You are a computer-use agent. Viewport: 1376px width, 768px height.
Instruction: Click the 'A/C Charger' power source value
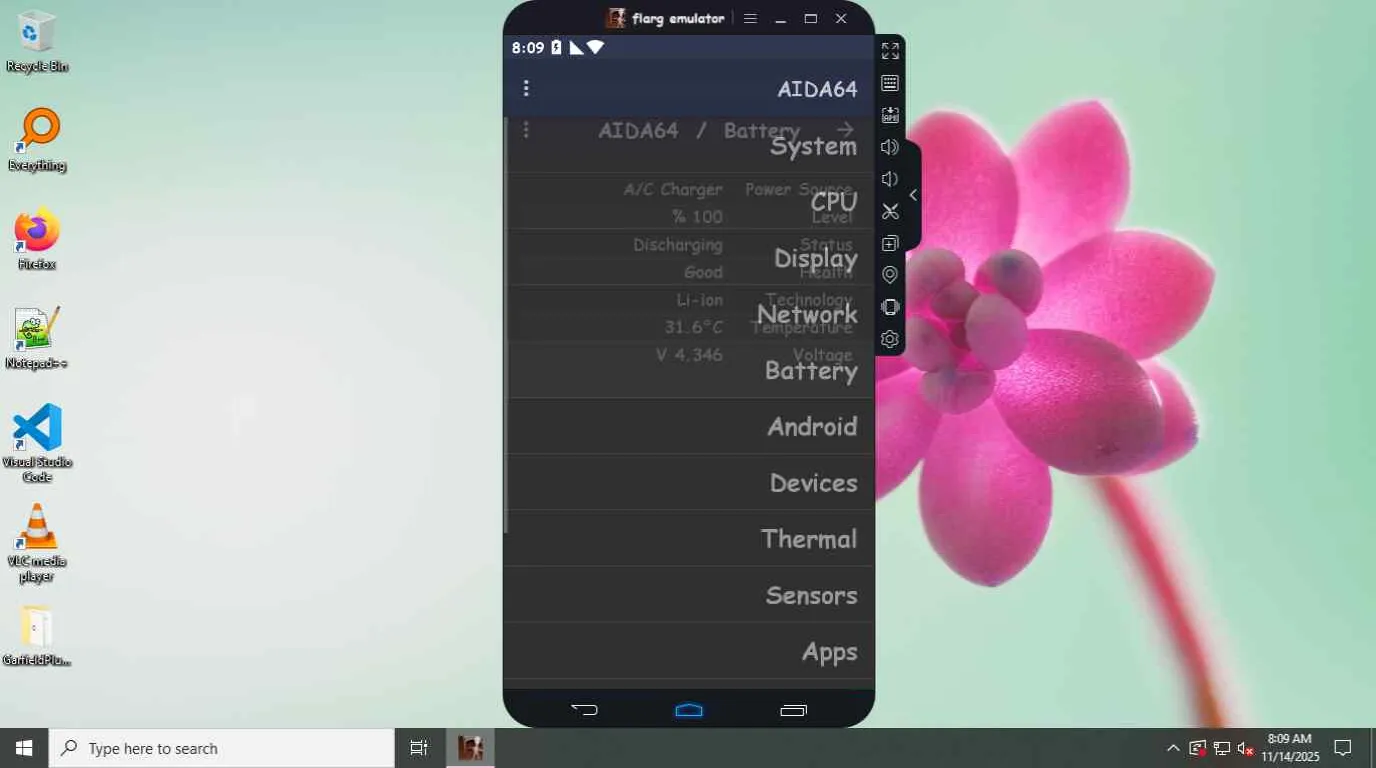pyautogui.click(x=673, y=189)
